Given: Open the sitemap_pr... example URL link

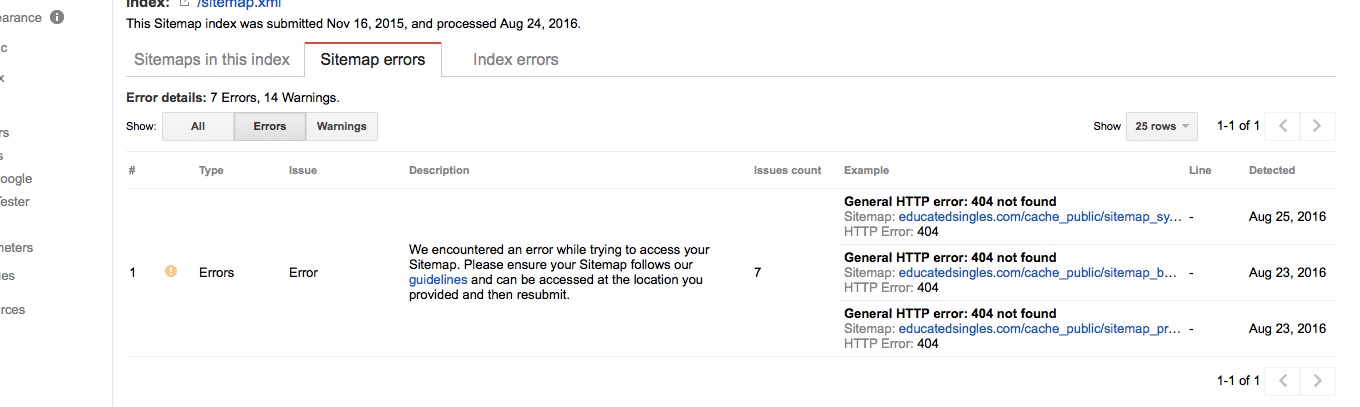Looking at the screenshot, I should 1040,328.
